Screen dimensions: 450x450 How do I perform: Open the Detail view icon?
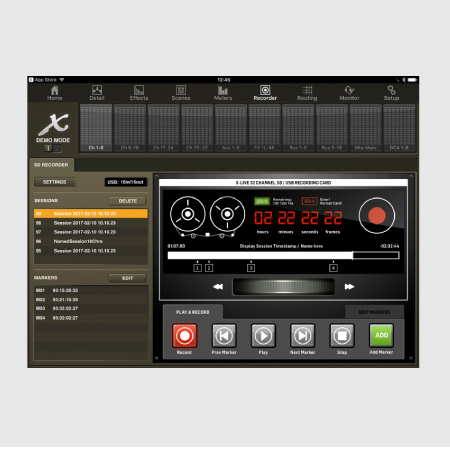[97, 93]
